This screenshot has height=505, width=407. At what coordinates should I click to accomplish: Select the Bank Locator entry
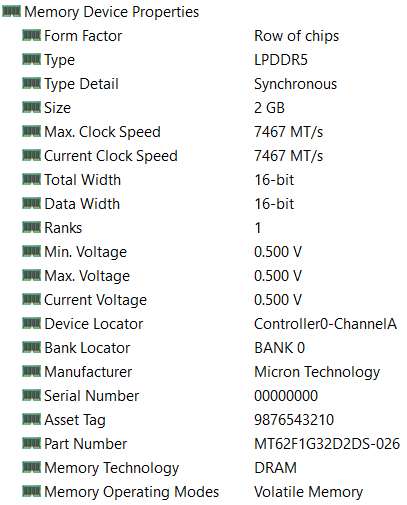click(87, 348)
